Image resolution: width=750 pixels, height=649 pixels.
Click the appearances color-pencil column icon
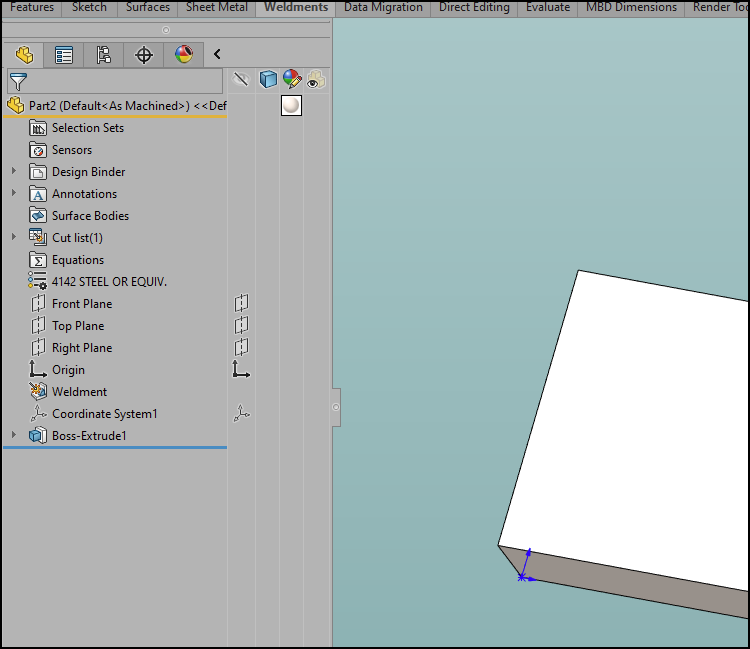292,79
